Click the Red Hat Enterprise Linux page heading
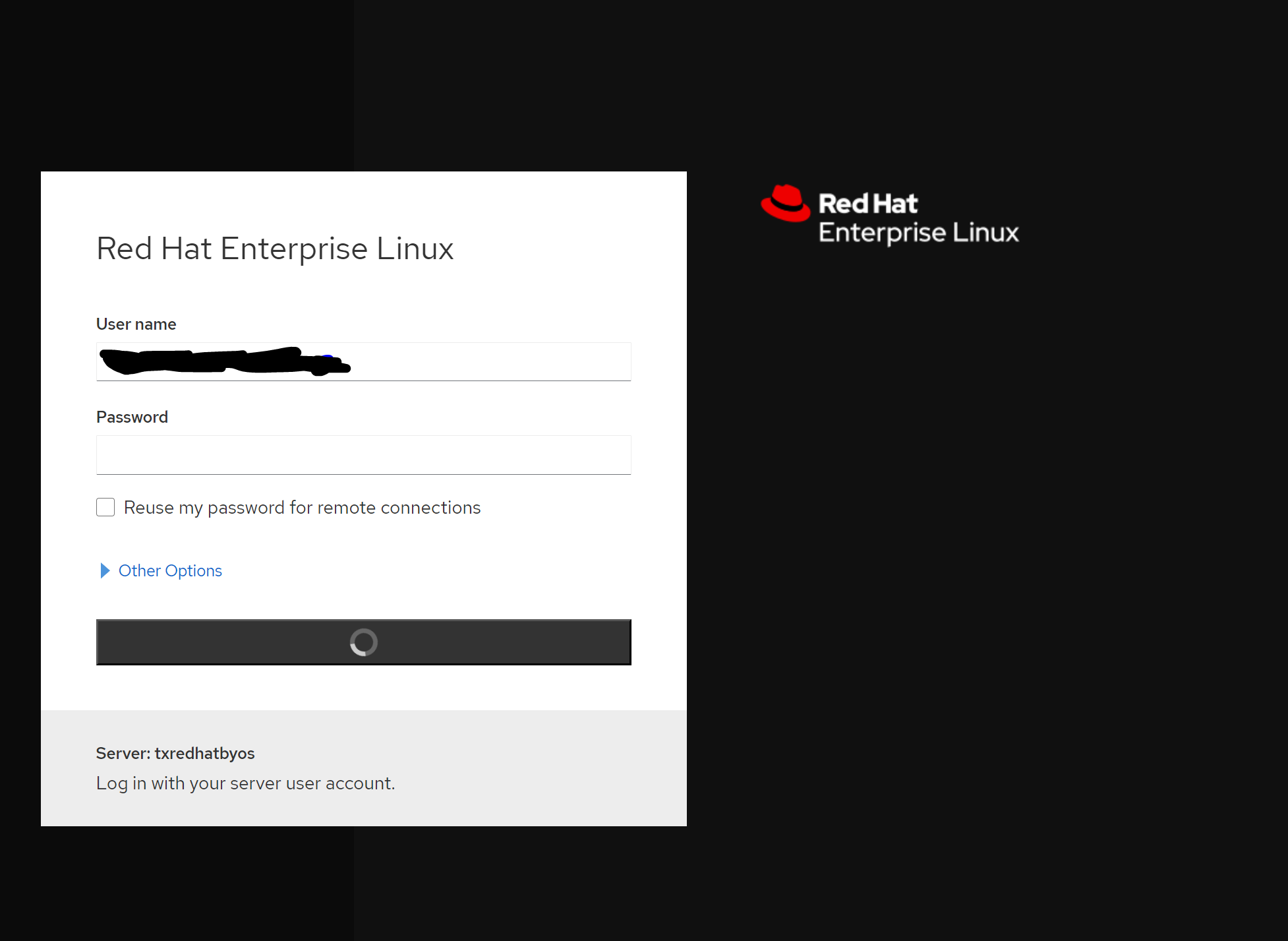Image resolution: width=1288 pixels, height=941 pixels. point(275,249)
